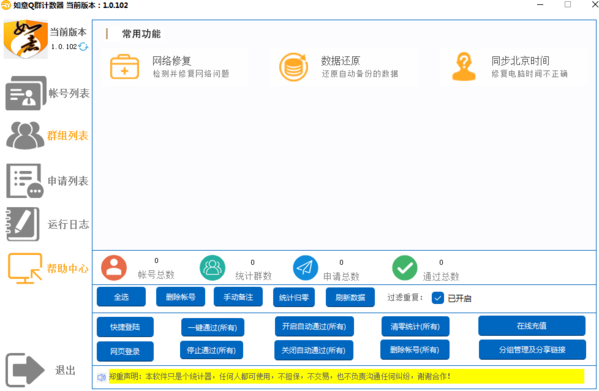Click the 统计群数 label
The width and height of the screenshot is (599, 391).
[x=253, y=276]
